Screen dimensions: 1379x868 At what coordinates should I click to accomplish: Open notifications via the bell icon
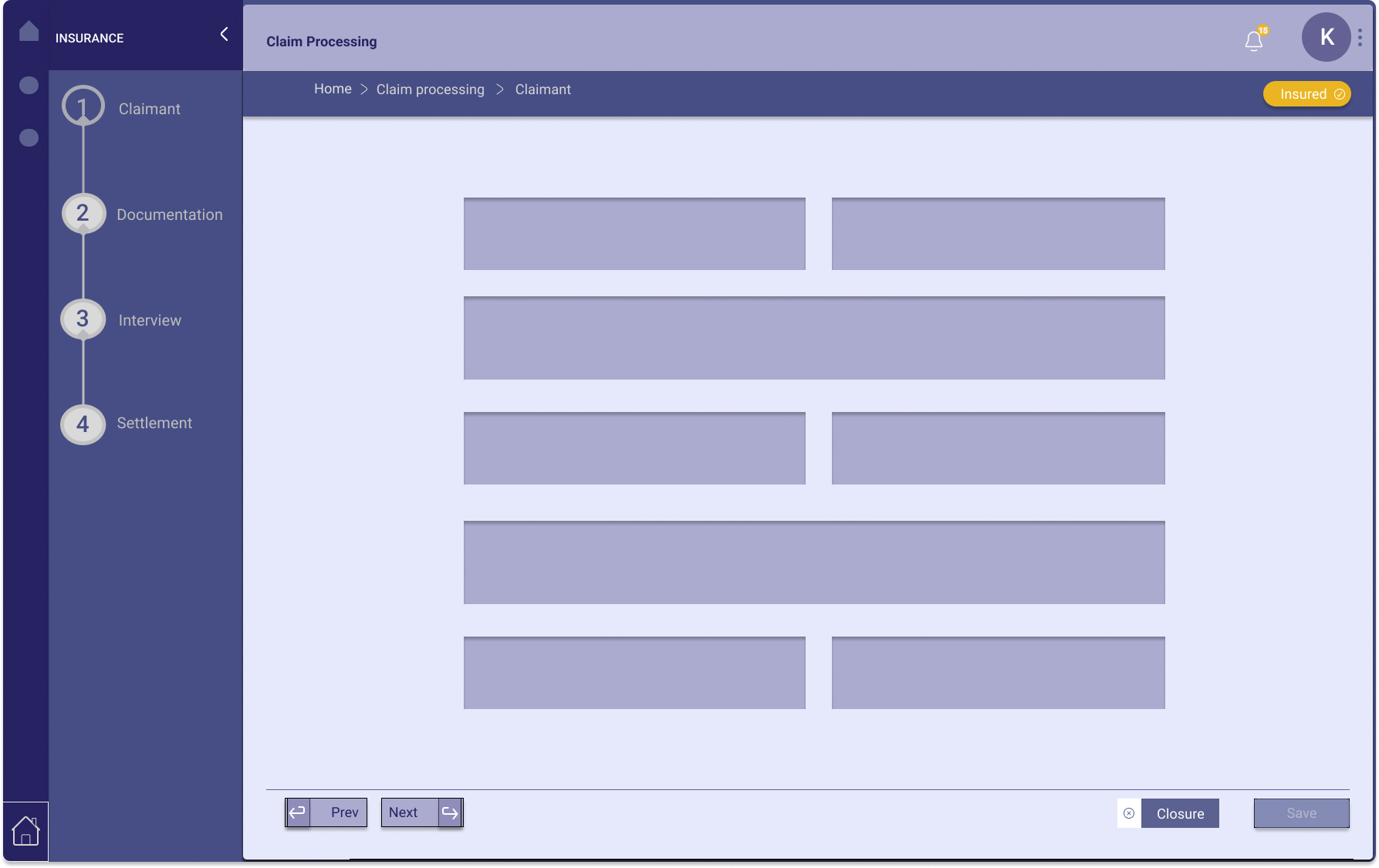[1253, 41]
